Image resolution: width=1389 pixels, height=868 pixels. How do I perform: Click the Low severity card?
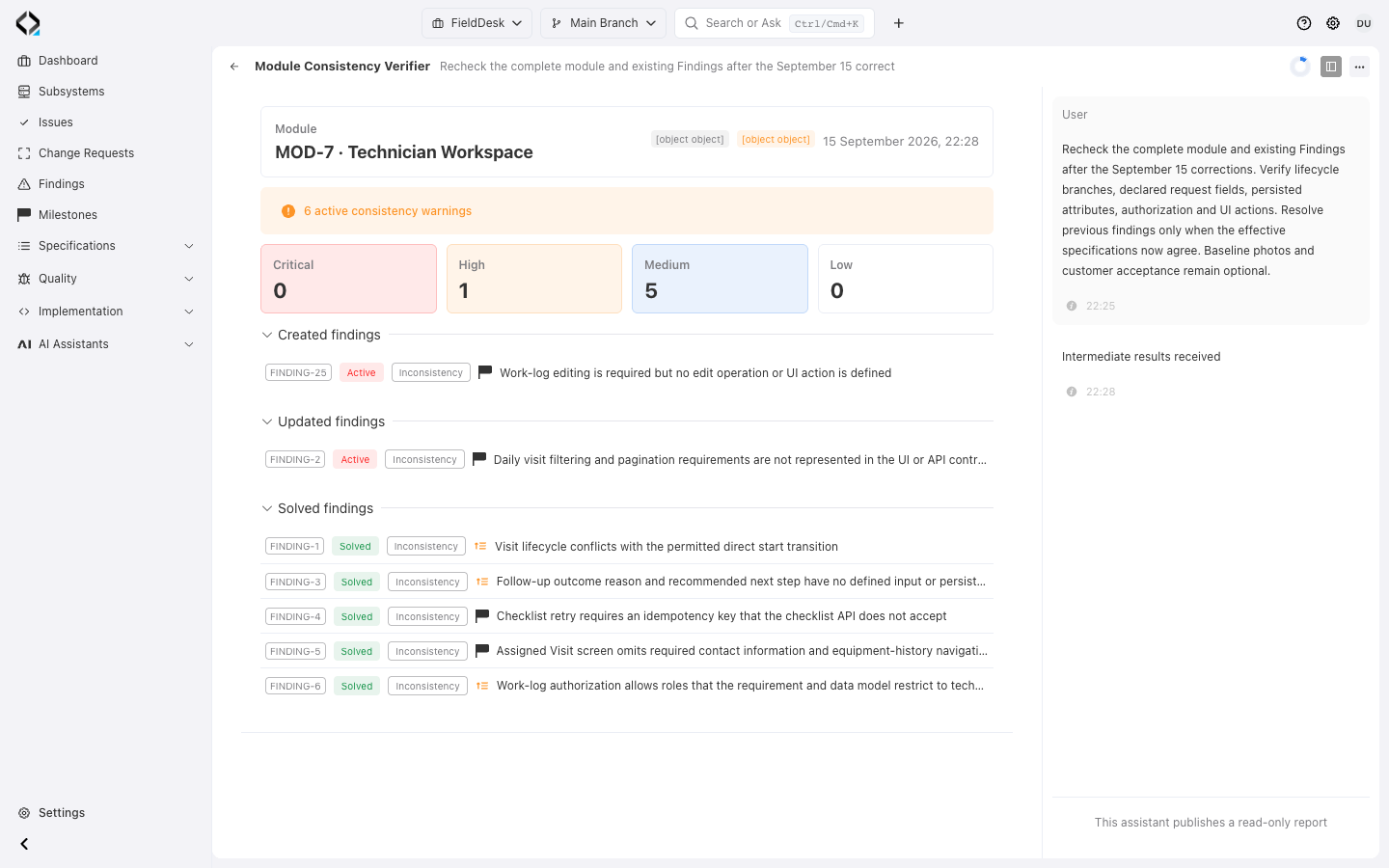click(906, 279)
